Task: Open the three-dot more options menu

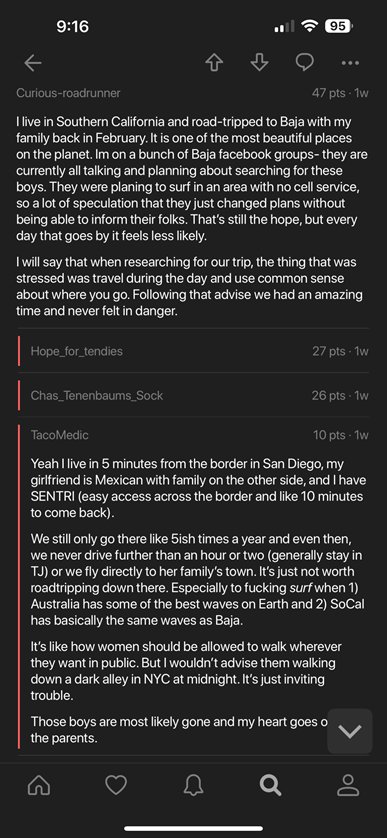Action: 350,63
